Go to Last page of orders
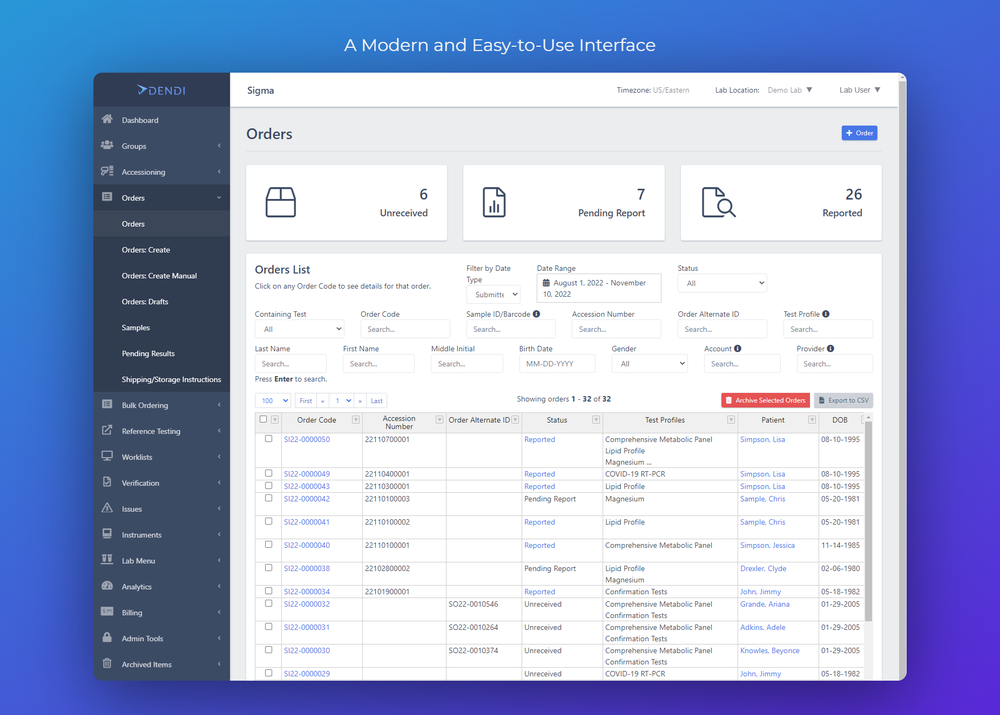This screenshot has height=715, width=1000. click(x=376, y=401)
